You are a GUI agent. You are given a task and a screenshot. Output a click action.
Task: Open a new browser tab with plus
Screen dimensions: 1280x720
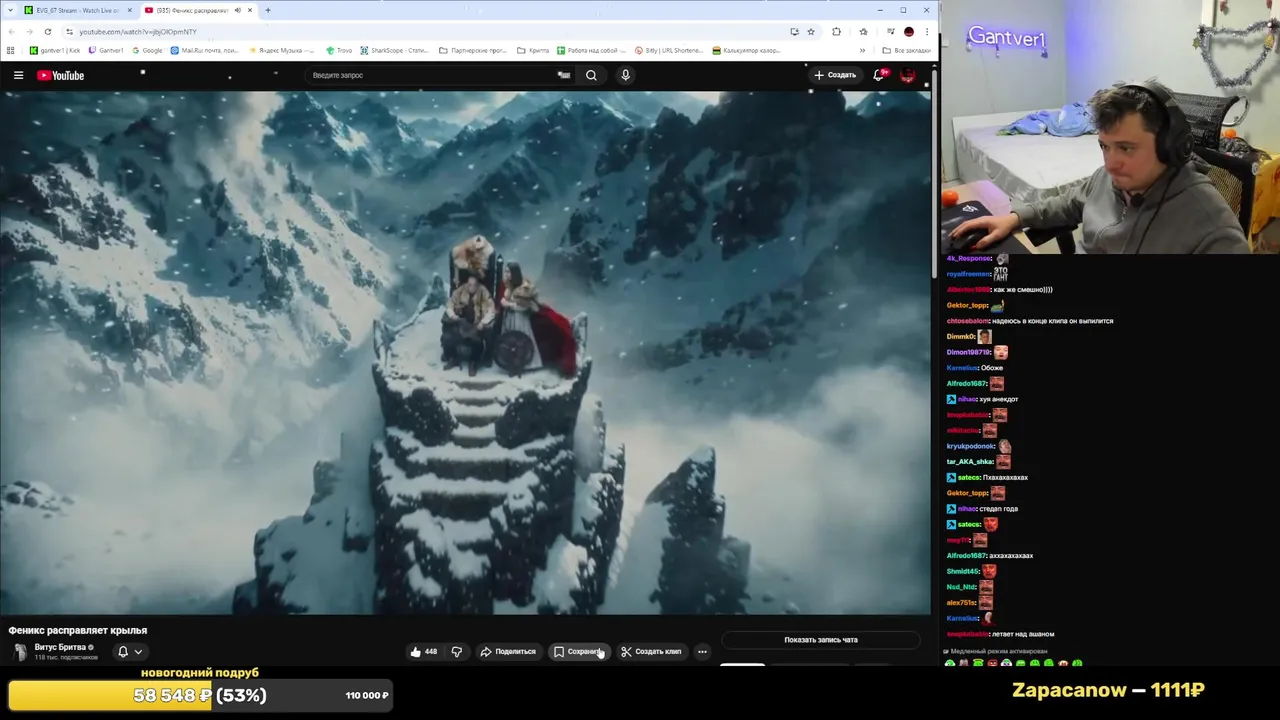(267, 10)
